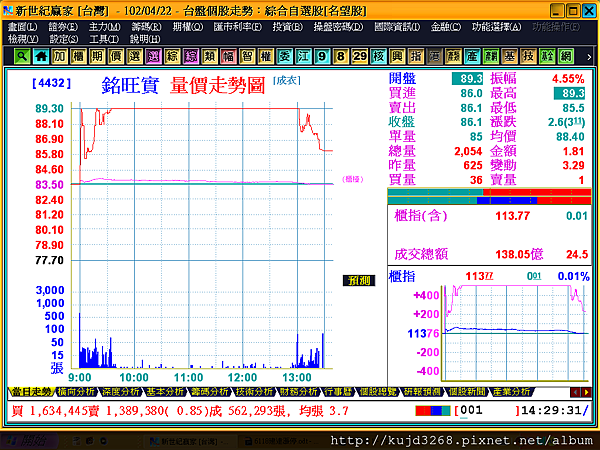Screen dimensions: 600x450
Task: Open the 工具(T) menu
Action: (x=104, y=39)
